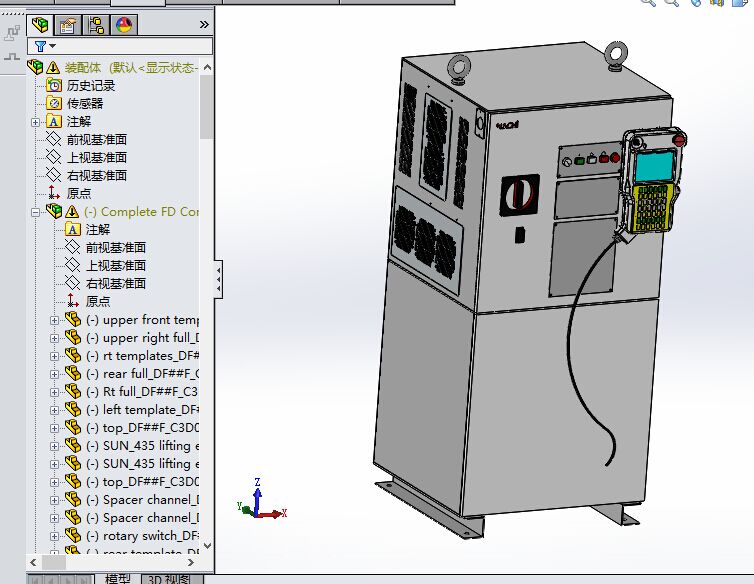Screen dimensions: 754x584
Task: Click the teach pendant cyan screen in model
Action: 654,165
